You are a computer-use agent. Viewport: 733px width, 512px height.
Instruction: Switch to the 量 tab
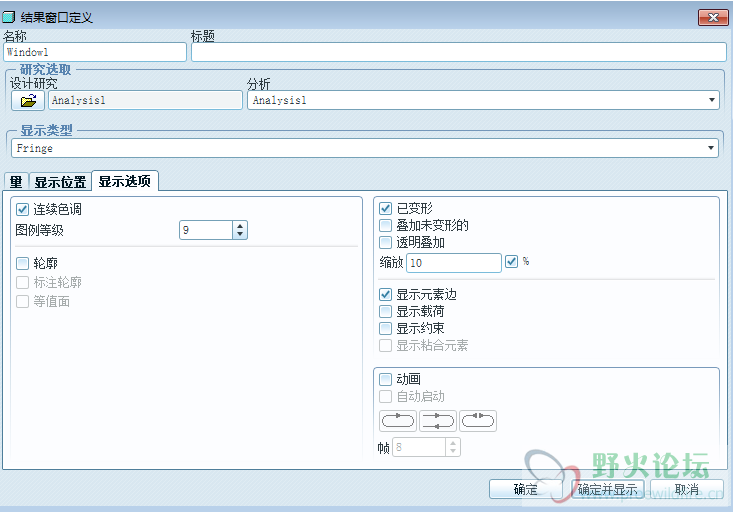[16, 182]
